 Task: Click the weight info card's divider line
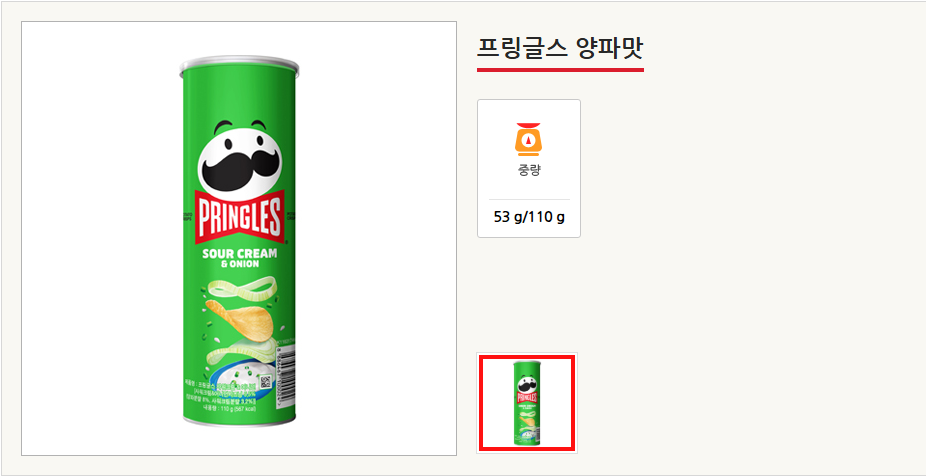click(529, 200)
